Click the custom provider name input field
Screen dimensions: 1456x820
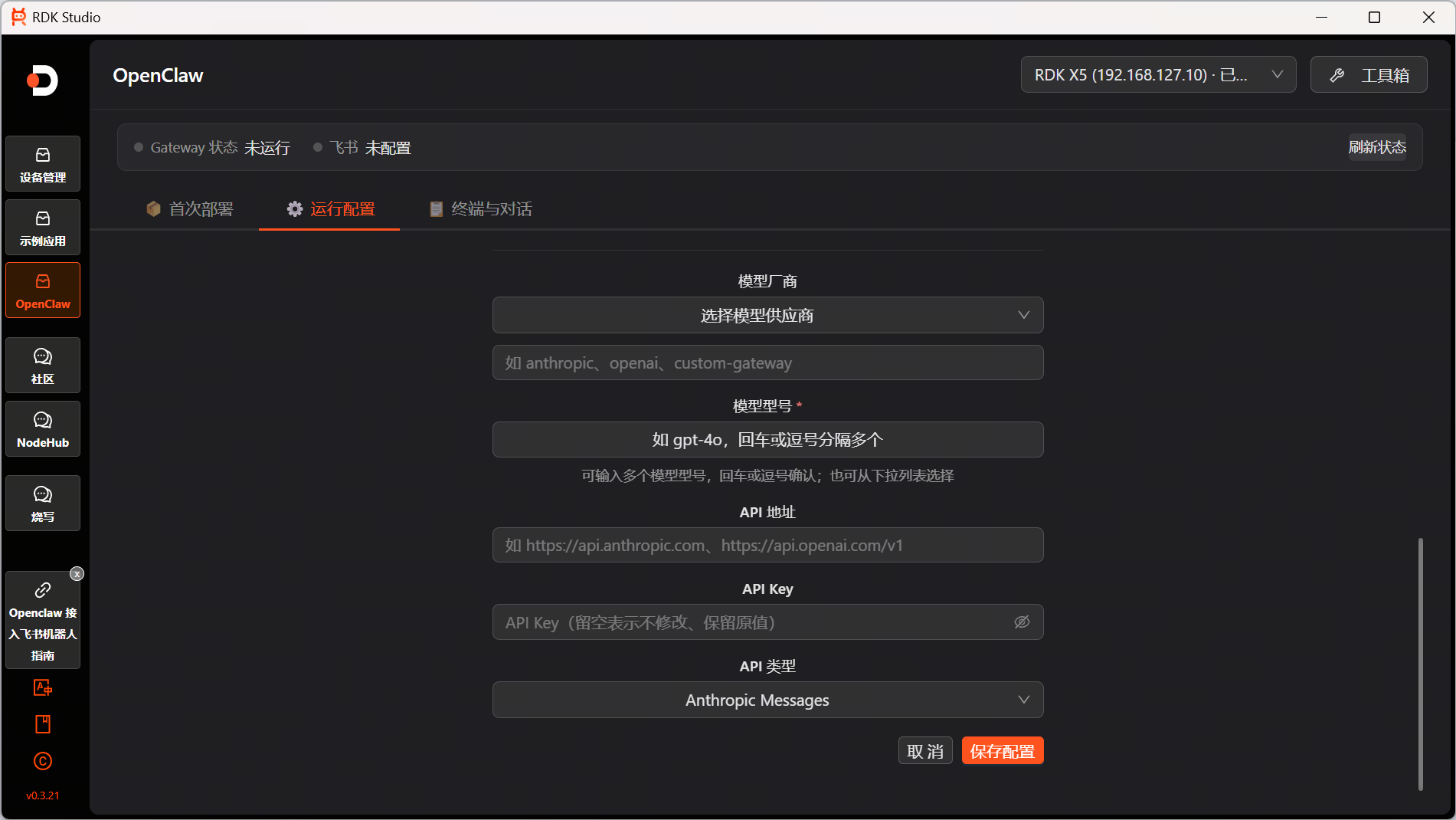[x=767, y=363]
